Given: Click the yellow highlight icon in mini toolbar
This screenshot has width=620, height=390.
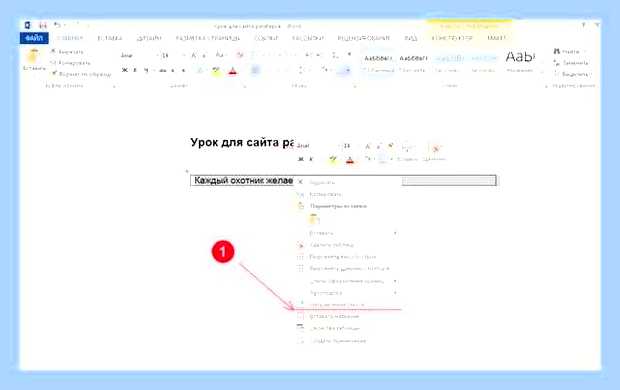Looking at the screenshot, I should [333, 159].
